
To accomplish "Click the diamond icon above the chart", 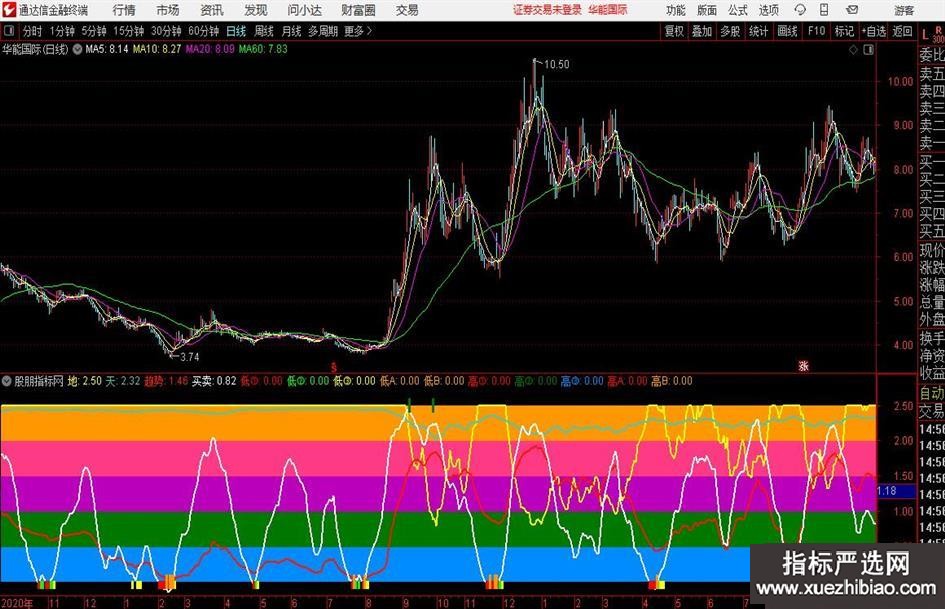I will tap(853, 50).
